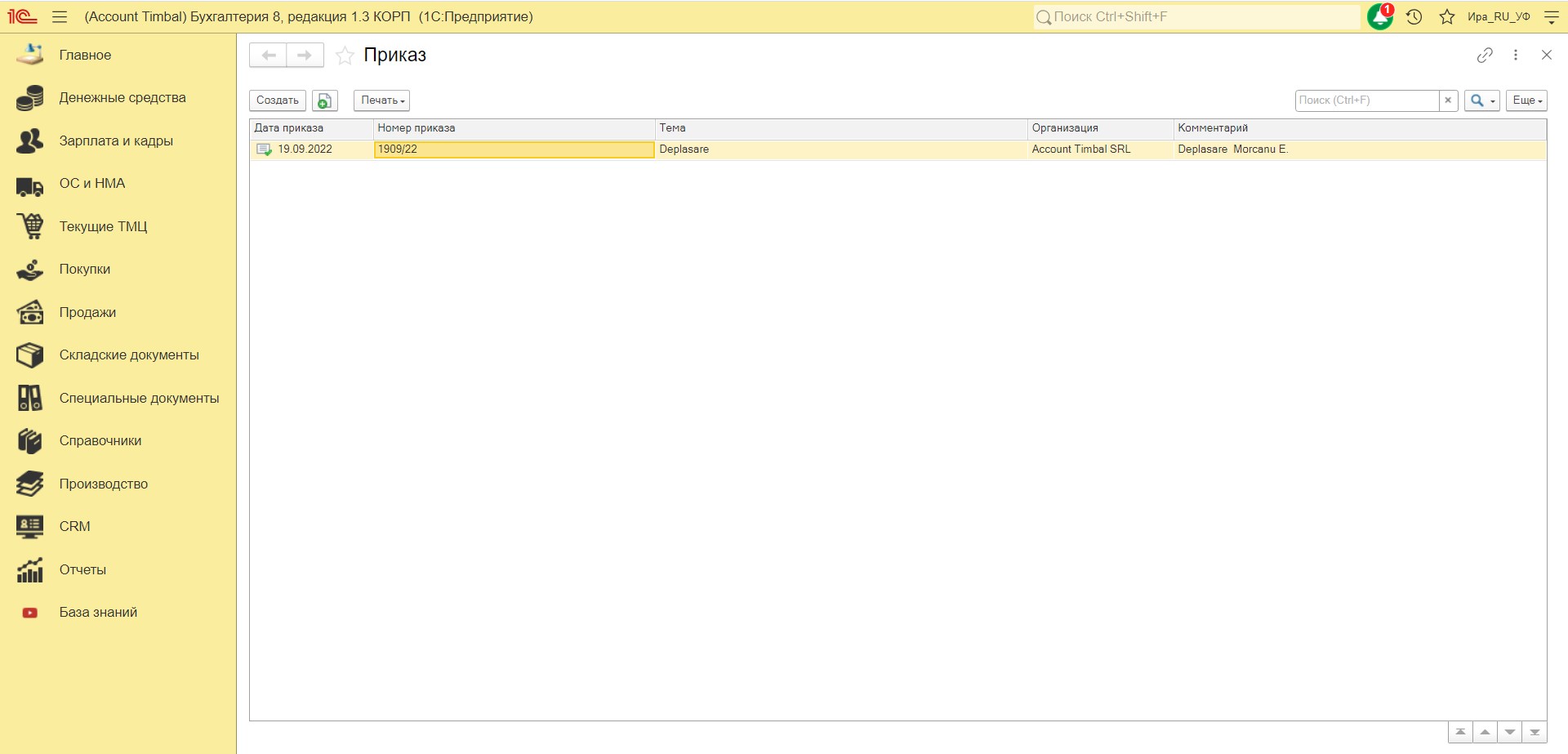Image resolution: width=1568 pixels, height=754 pixels.
Task: Click the Создать button
Action: coord(278,100)
